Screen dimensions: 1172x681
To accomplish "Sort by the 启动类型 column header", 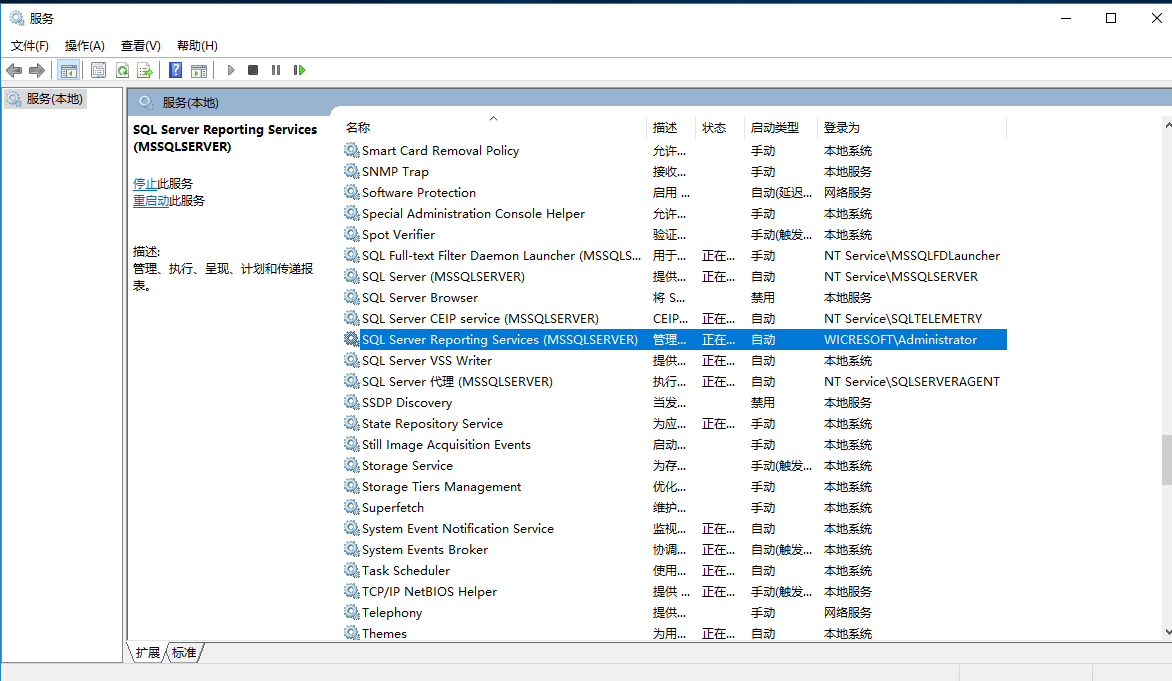I will click(781, 128).
